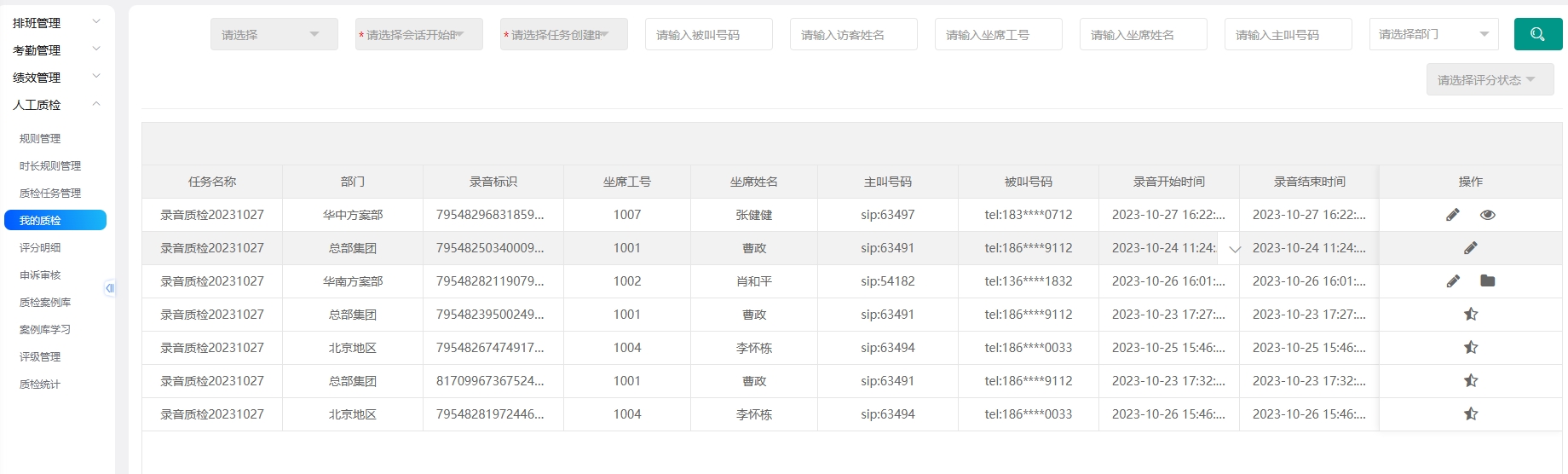Click the eye view icon in the first row
The width and height of the screenshot is (1568, 474).
1488,215
